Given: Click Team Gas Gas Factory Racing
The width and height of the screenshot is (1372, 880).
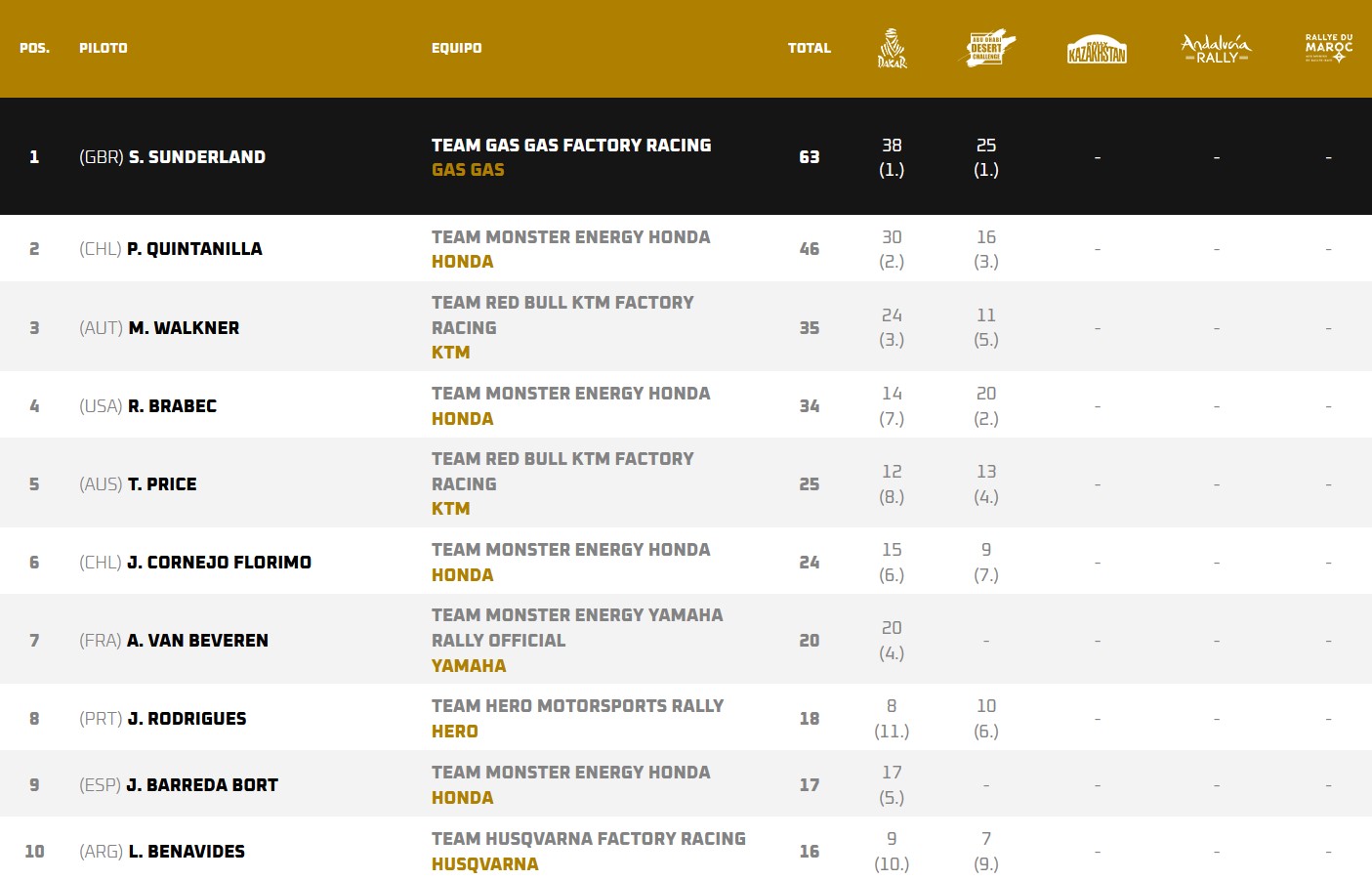Looking at the screenshot, I should tap(571, 145).
